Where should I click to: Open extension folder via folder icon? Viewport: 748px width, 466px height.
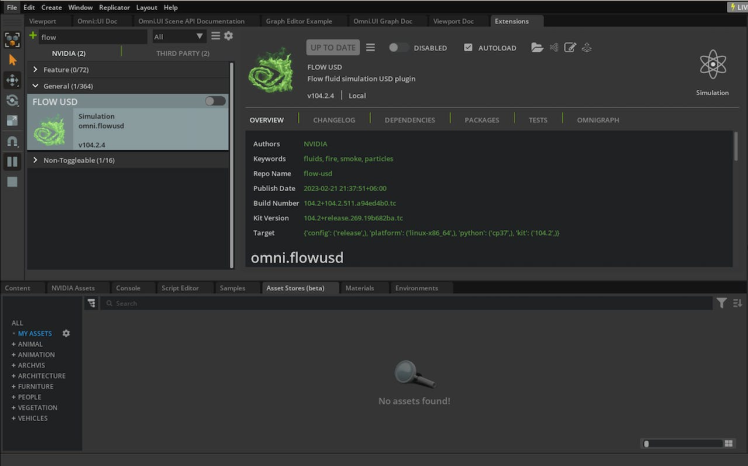[537, 47]
